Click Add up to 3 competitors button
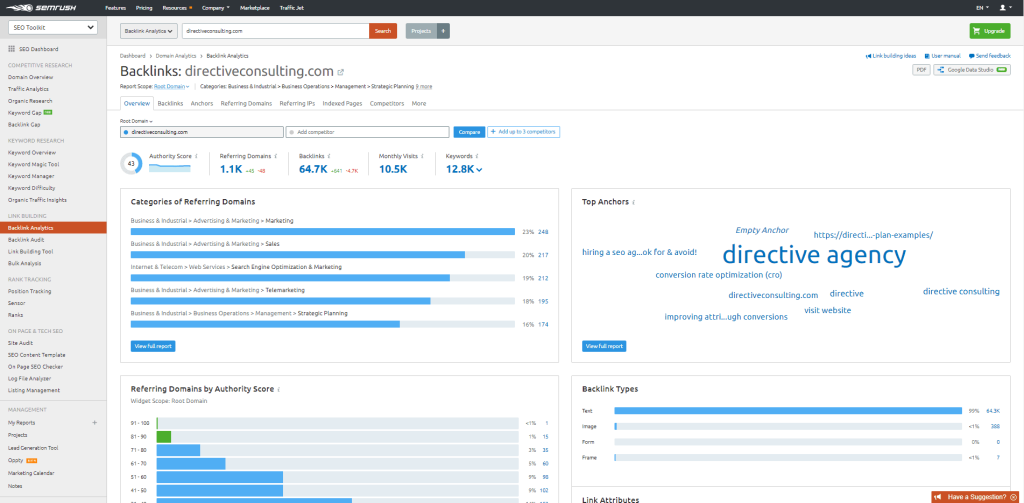The width and height of the screenshot is (1024, 503). (524, 132)
